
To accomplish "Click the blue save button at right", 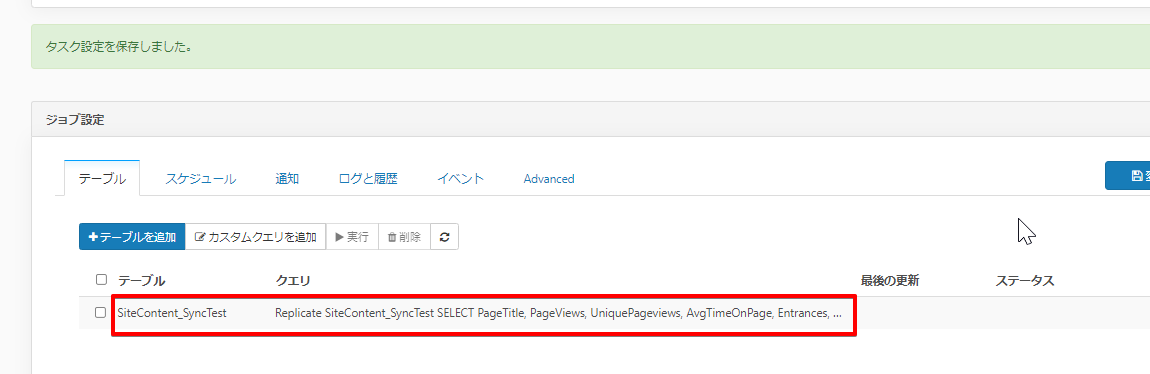I will 1127,175.
